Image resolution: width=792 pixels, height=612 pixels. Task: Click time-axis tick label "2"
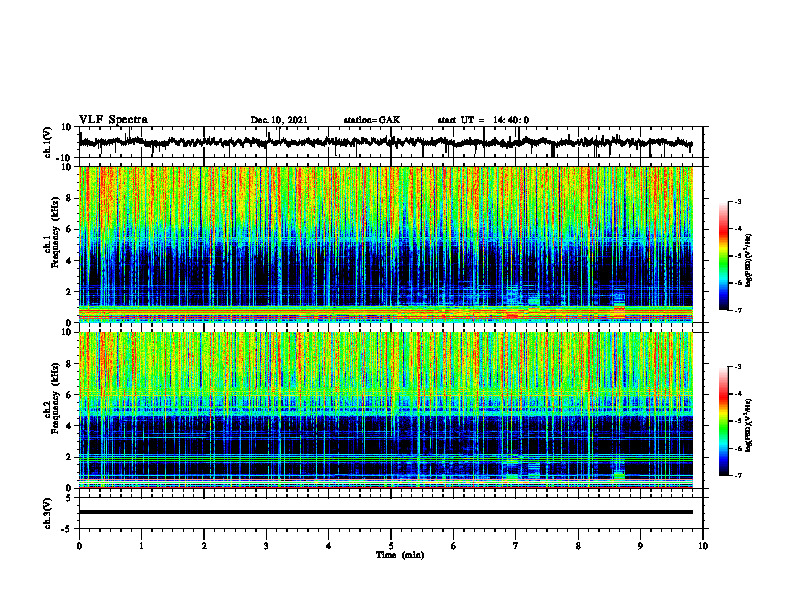[204, 546]
